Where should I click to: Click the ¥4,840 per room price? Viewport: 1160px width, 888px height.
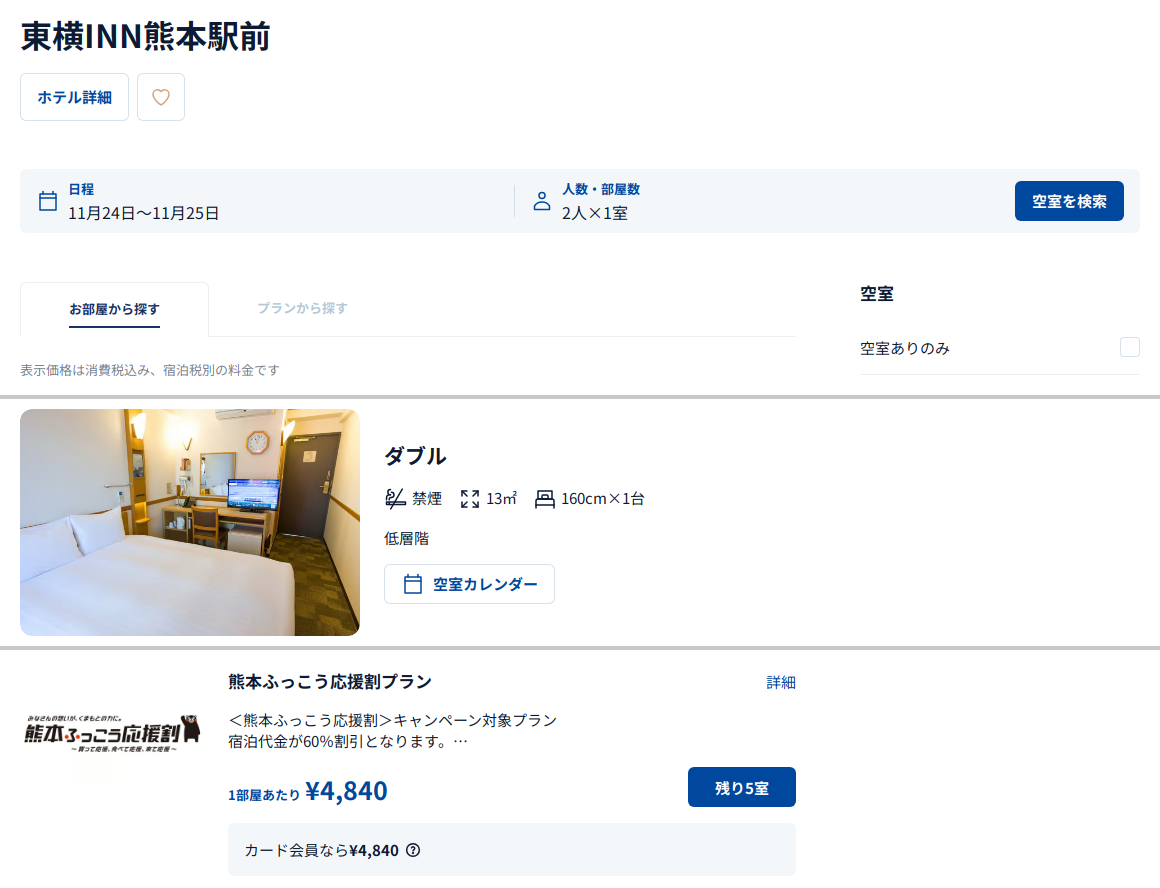point(345,791)
